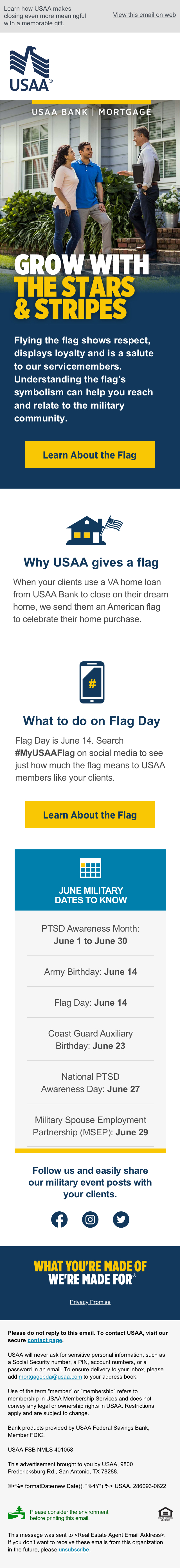The image size is (180, 1568).
Task: Click the USAA eagle logo
Action: (30, 69)
